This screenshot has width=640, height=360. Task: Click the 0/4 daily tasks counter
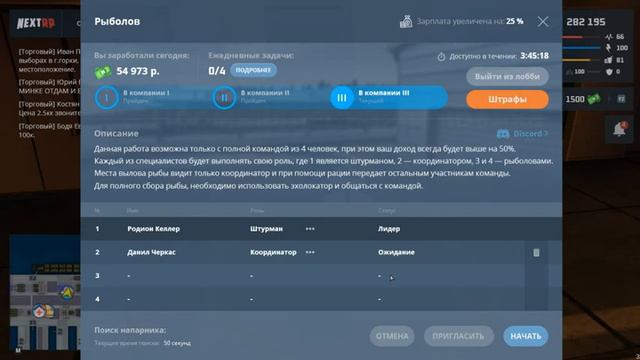coord(217,71)
